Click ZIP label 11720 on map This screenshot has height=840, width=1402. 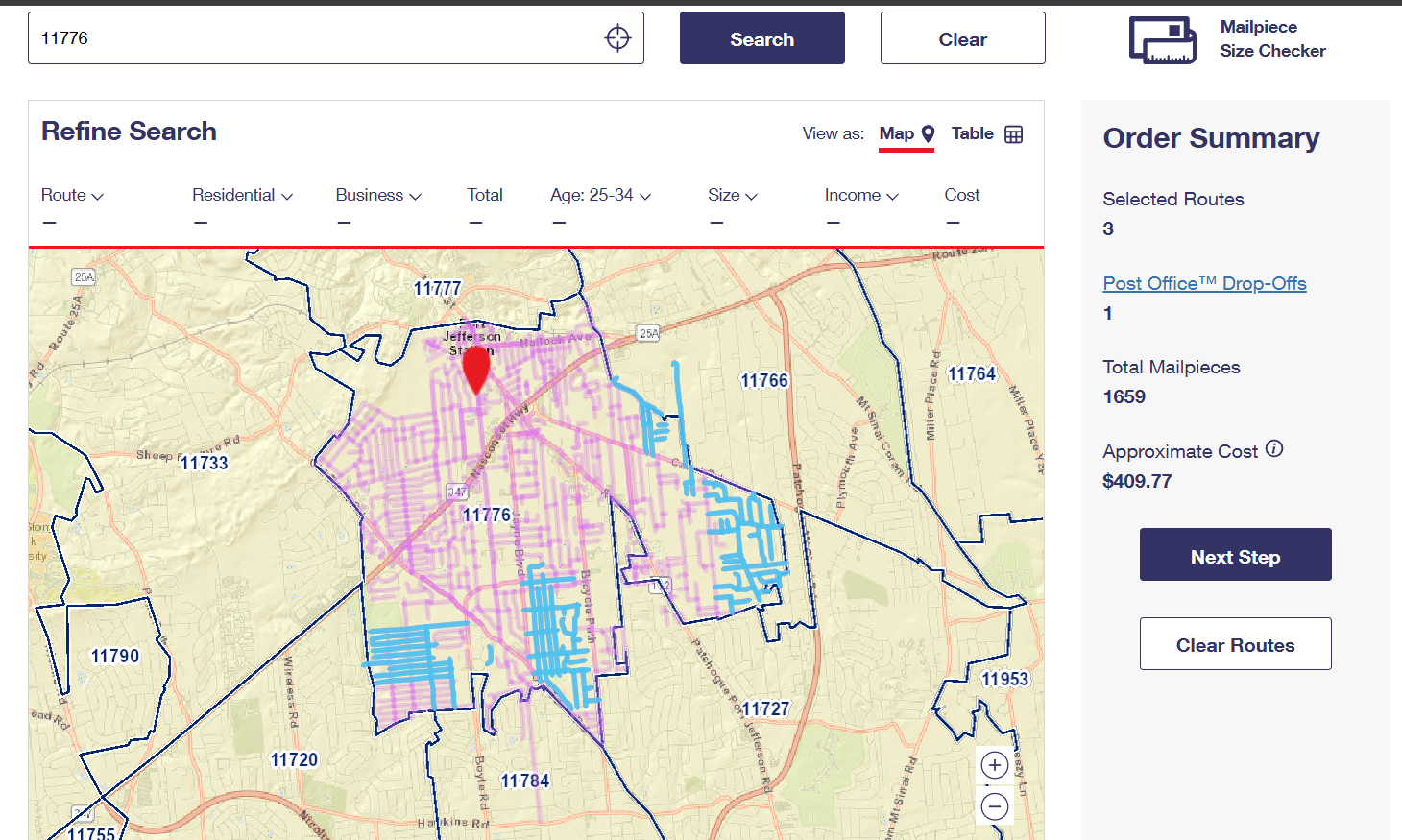(x=294, y=760)
